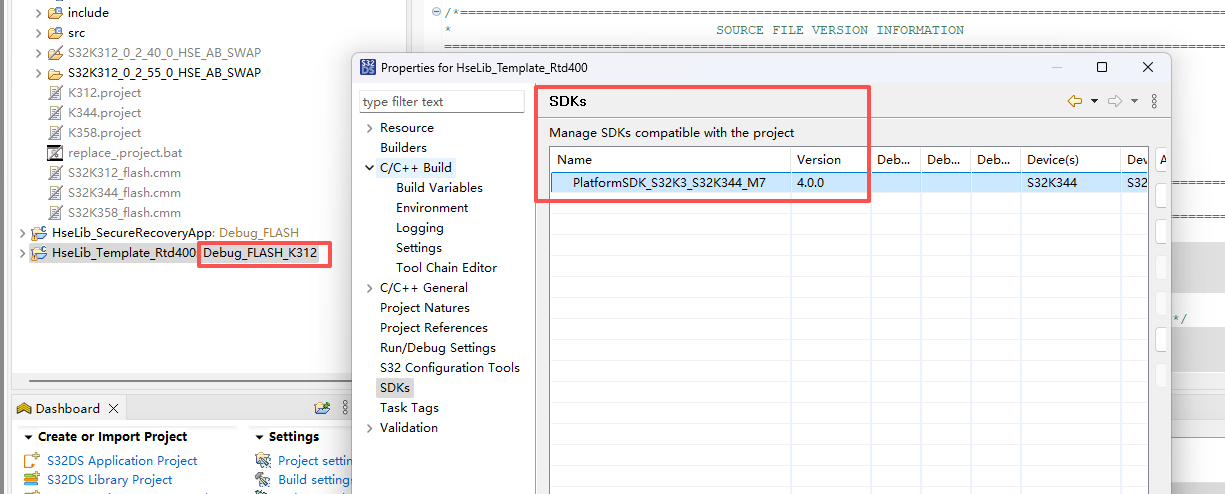Click Dashboard open-project folder toolbar icon
This screenshot has height=494, width=1225.
(x=322, y=408)
